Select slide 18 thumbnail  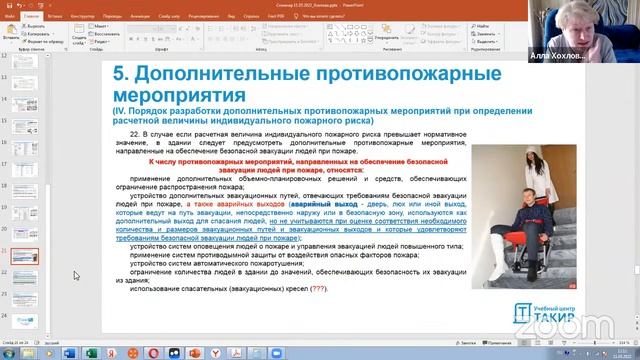coord(25,191)
